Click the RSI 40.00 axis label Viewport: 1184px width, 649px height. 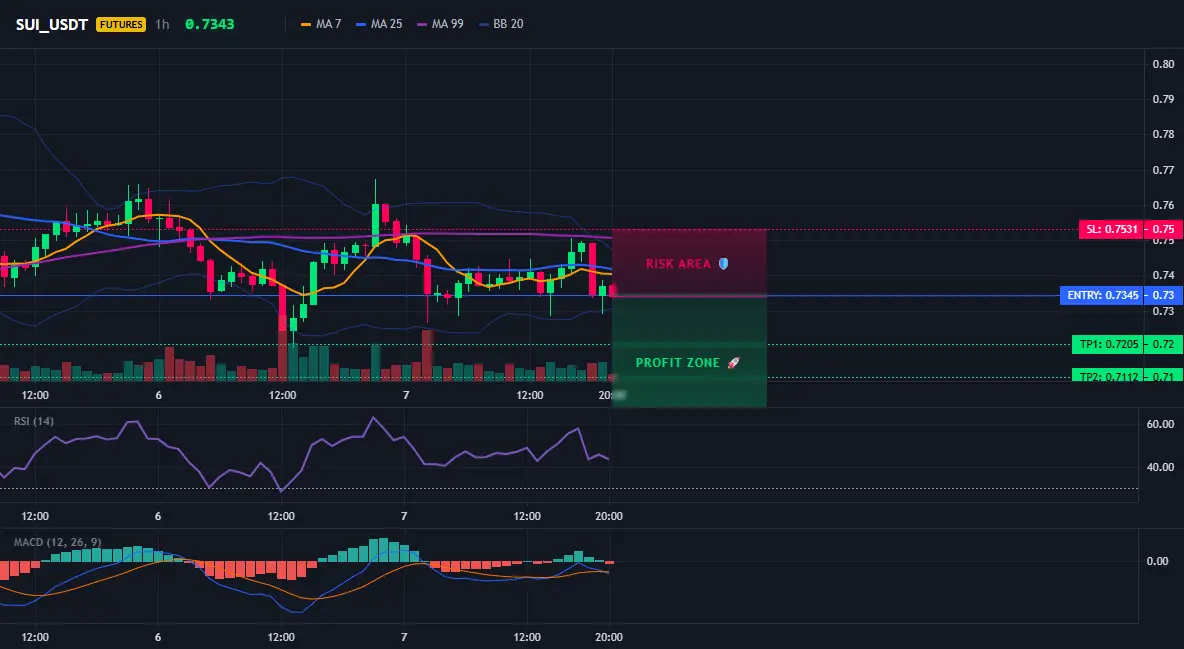(1160, 467)
